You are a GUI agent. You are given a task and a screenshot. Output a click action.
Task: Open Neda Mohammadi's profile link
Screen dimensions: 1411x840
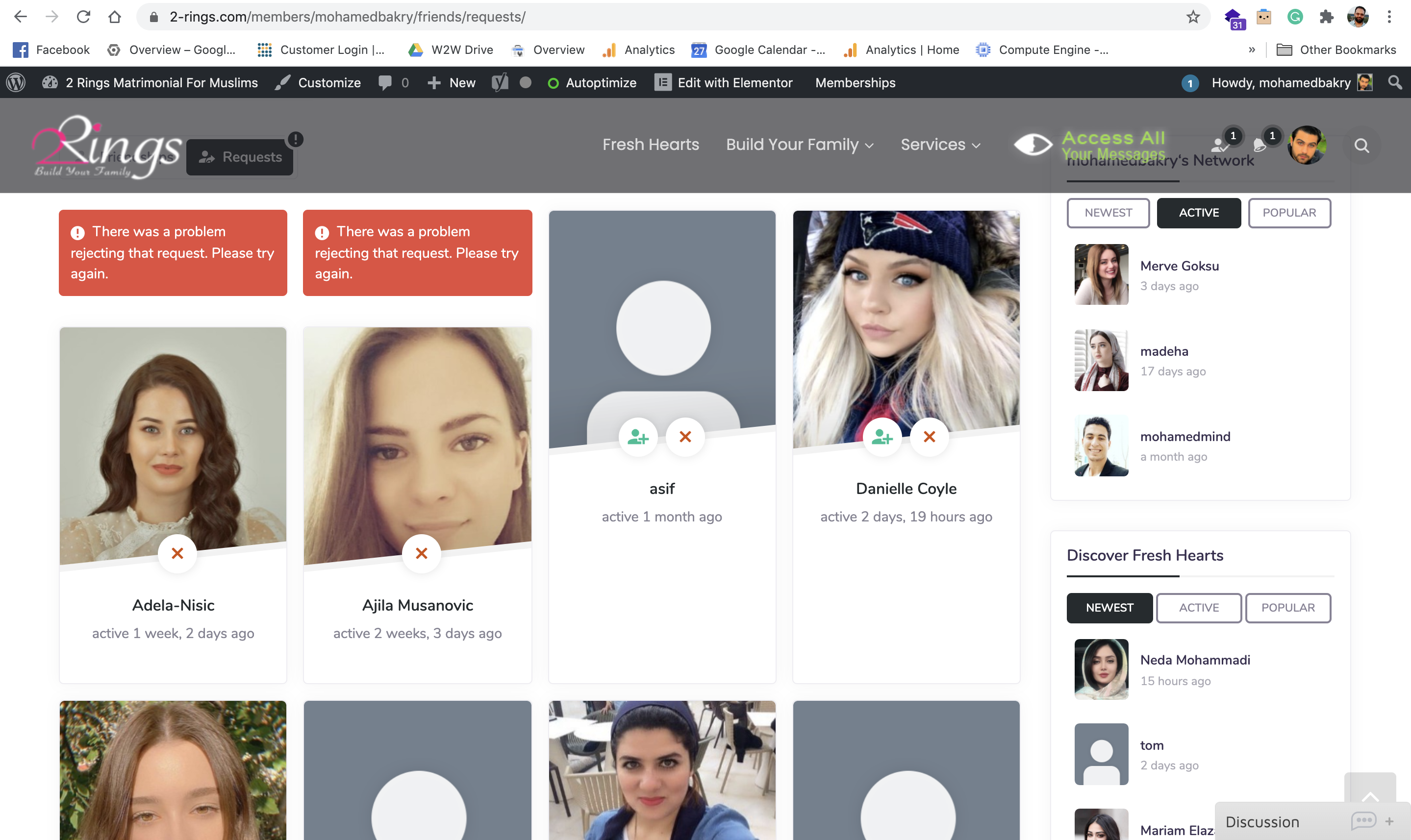pos(1195,660)
